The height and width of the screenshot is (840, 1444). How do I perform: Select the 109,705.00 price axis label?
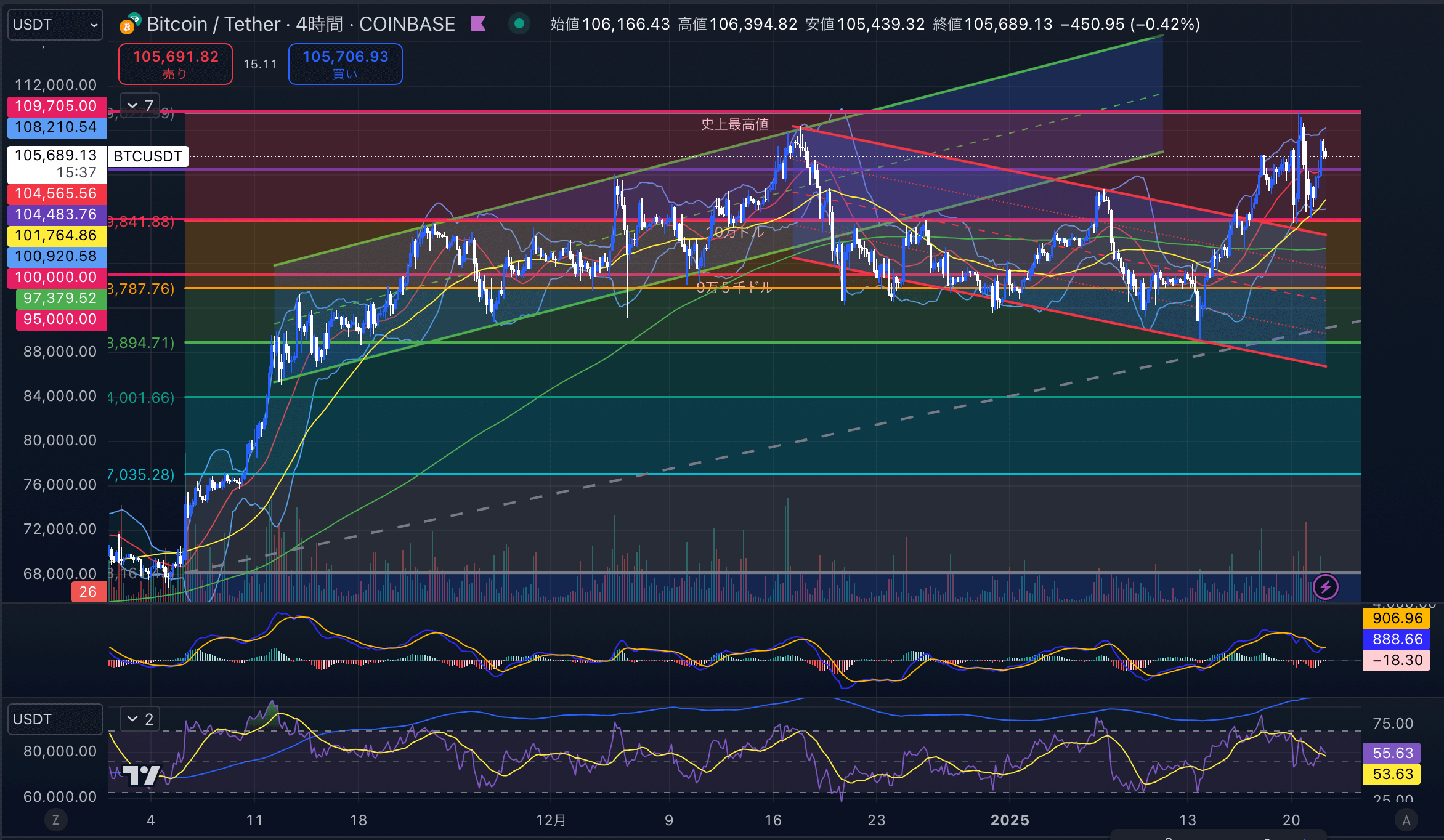[x=57, y=106]
